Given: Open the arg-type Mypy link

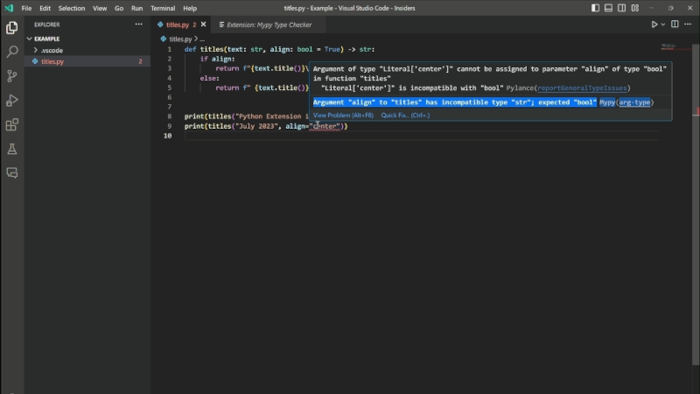Looking at the screenshot, I should [x=634, y=102].
